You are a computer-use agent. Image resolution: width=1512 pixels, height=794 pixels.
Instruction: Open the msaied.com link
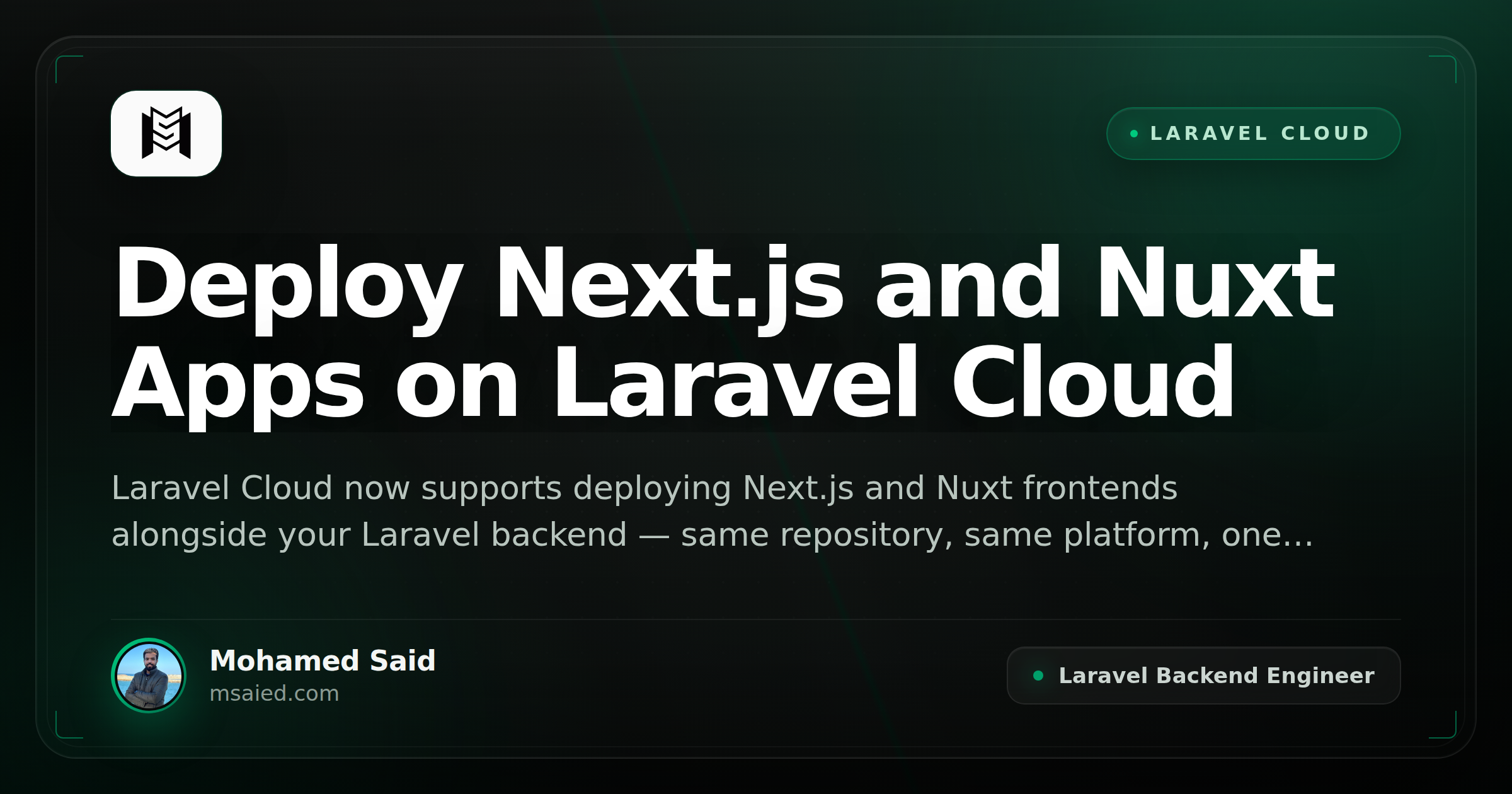click(x=274, y=693)
